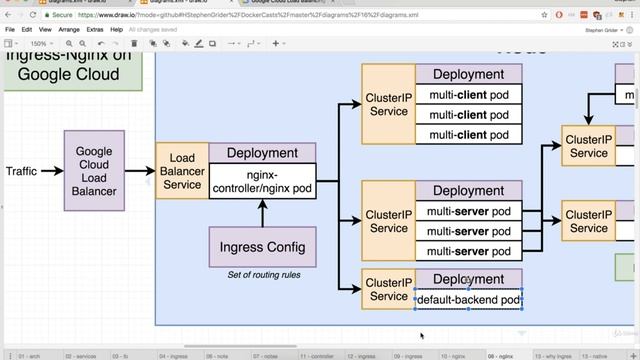Screen dimensions: 640x360
Task: Open the connection arrow style dropdown
Action: [234, 43]
